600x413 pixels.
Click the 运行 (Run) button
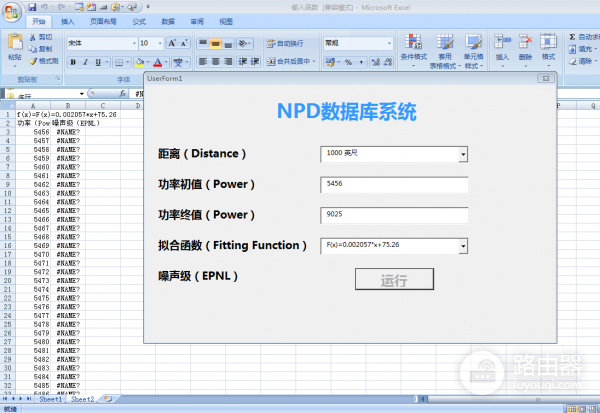point(394,279)
